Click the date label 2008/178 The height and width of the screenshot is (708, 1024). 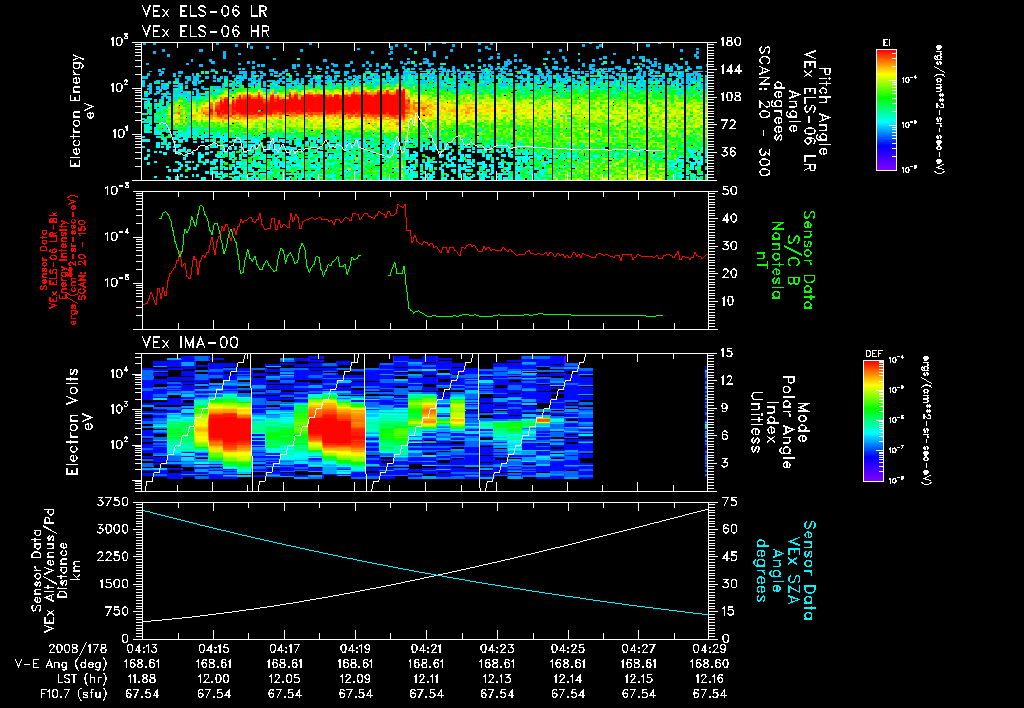tap(77, 649)
